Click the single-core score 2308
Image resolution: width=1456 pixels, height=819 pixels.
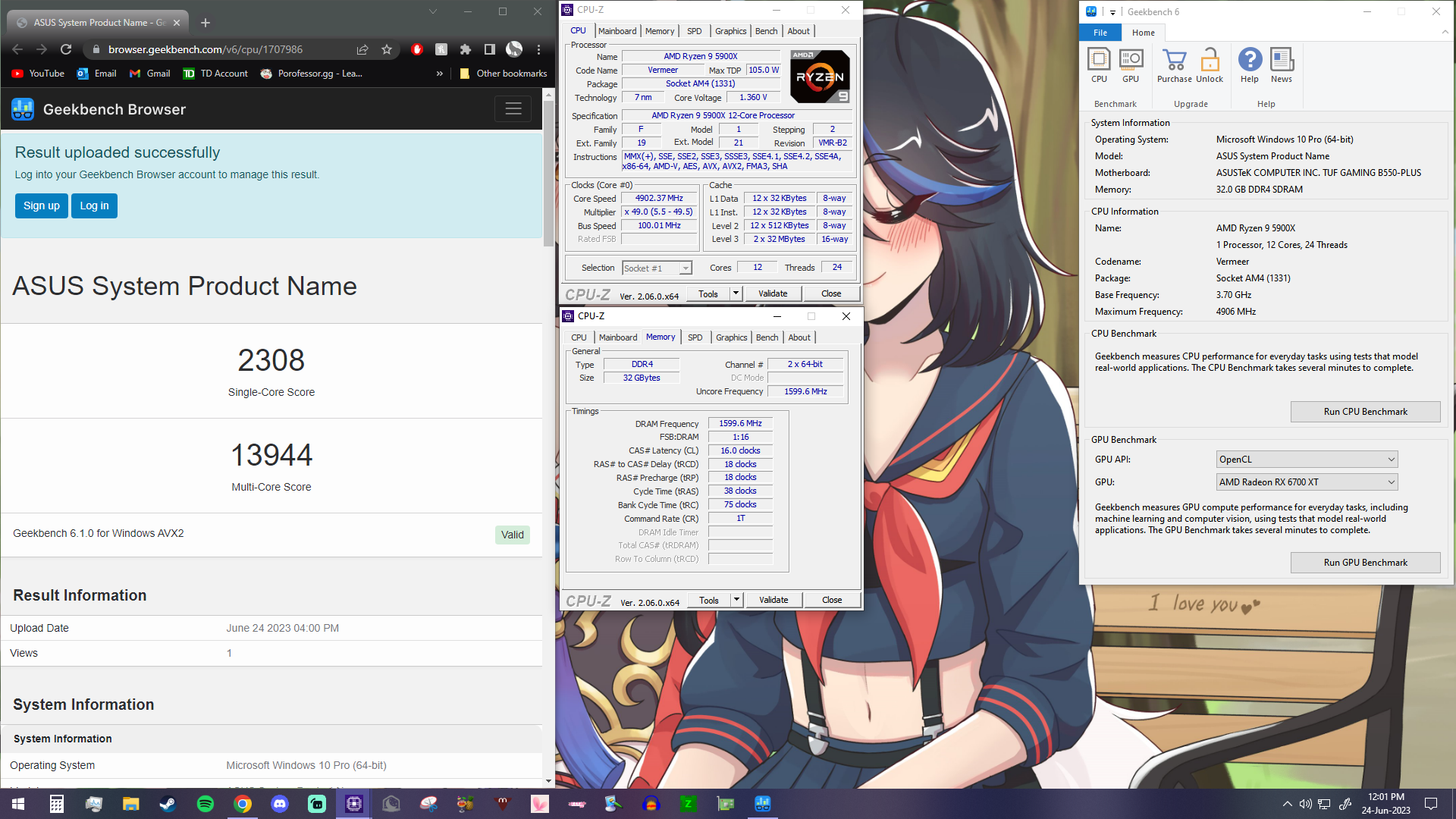click(271, 360)
